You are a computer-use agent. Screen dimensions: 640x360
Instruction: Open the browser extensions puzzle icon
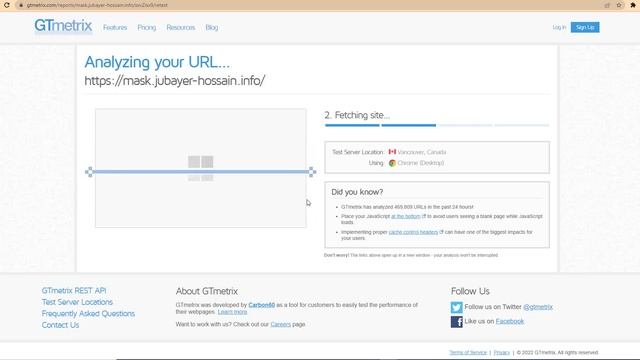633,5
